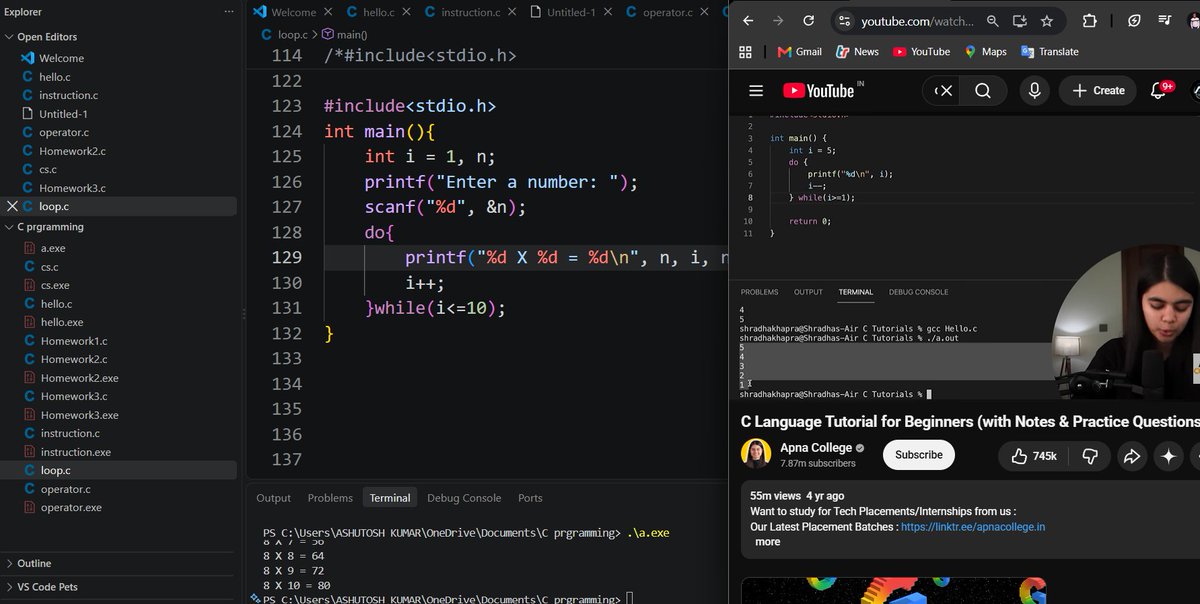Open the media controls icon in Chrome
Viewport: 1200px width, 604px height.
pos(1166,21)
